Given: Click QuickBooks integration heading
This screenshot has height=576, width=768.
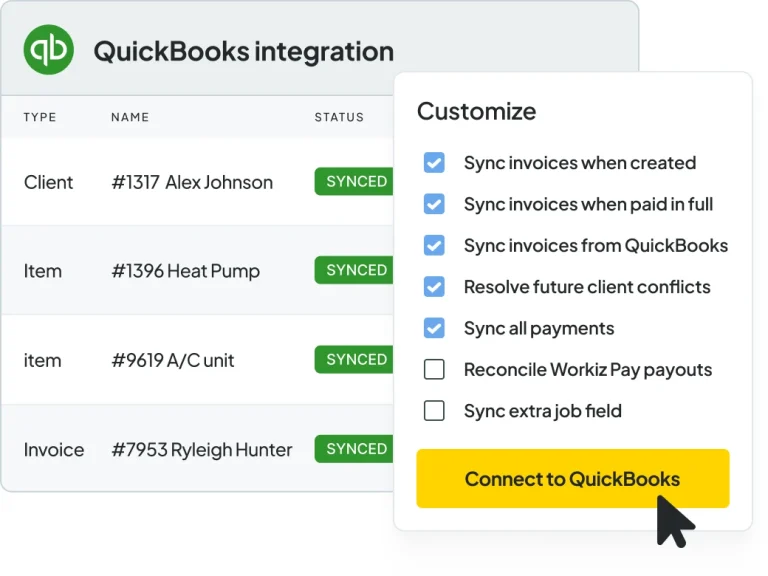Looking at the screenshot, I should [243, 51].
